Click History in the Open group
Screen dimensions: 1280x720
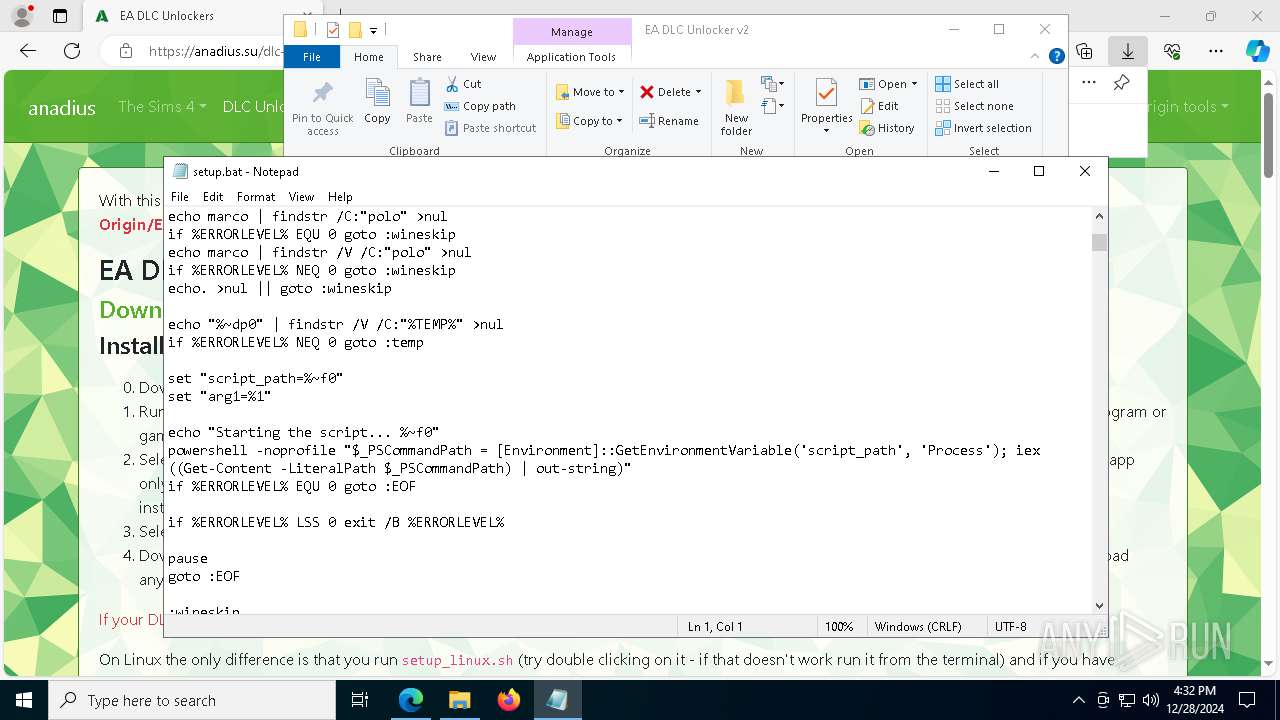click(887, 128)
